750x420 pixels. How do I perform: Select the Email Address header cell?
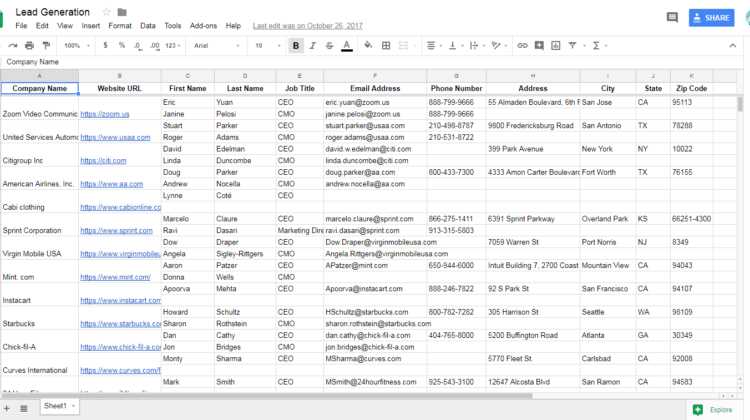coord(375,88)
